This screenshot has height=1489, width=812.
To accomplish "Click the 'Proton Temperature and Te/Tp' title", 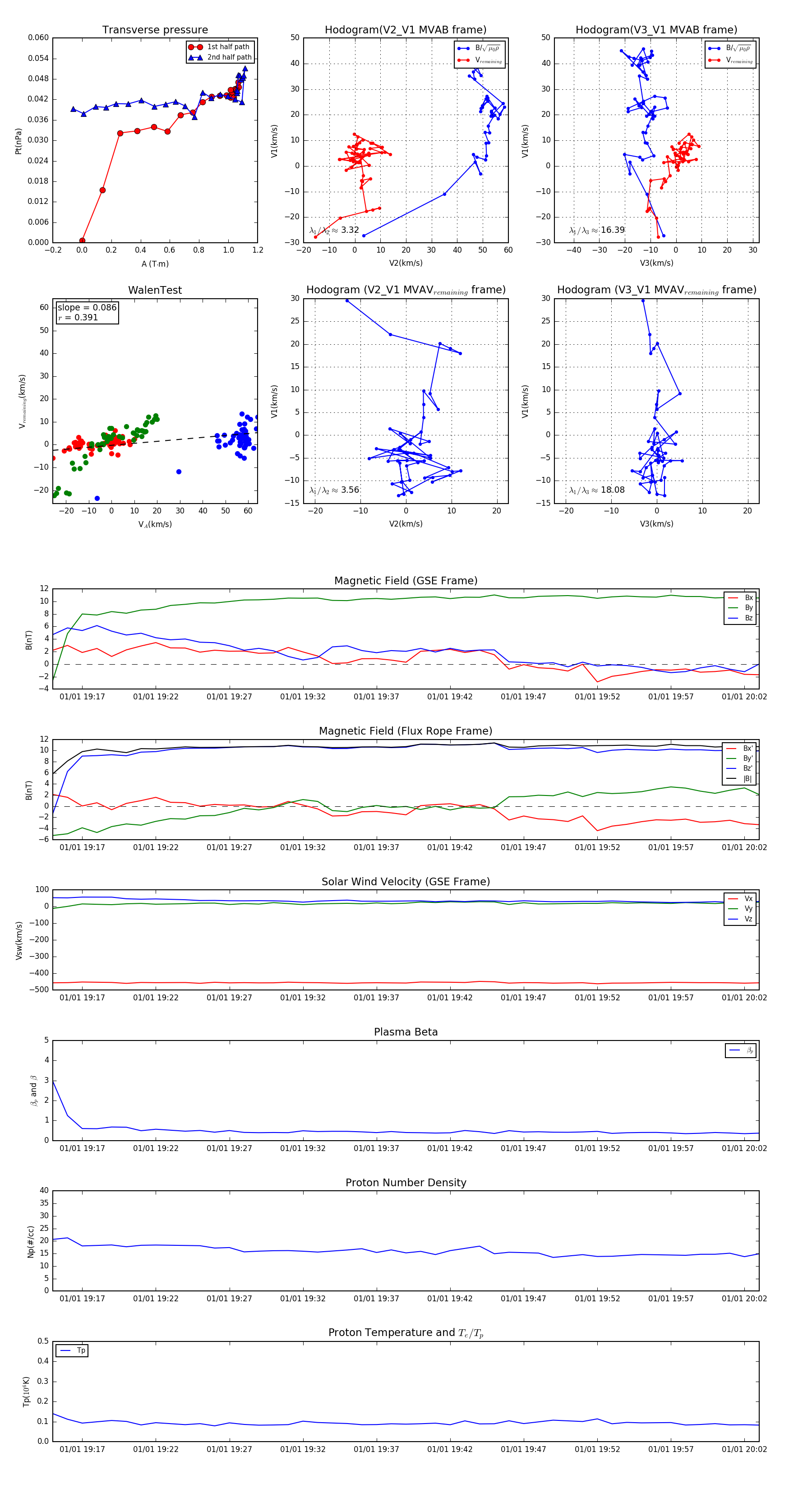I will pyautogui.click(x=406, y=1333).
